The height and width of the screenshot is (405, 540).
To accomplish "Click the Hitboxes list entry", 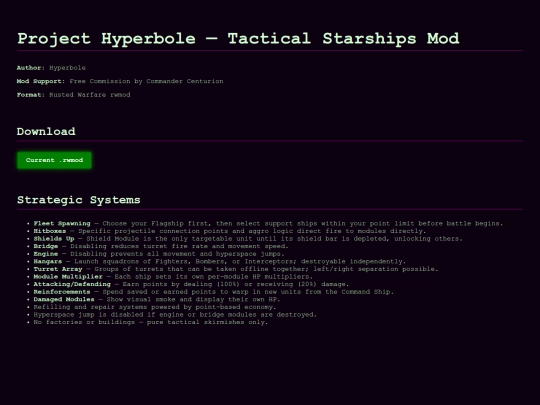I will 230,231.
